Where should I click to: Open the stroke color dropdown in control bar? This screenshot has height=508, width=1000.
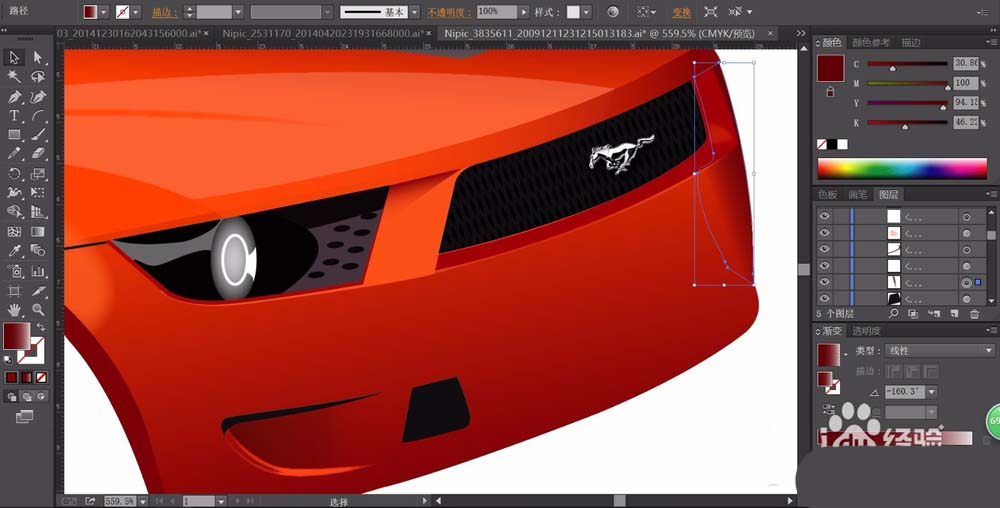tap(135, 12)
